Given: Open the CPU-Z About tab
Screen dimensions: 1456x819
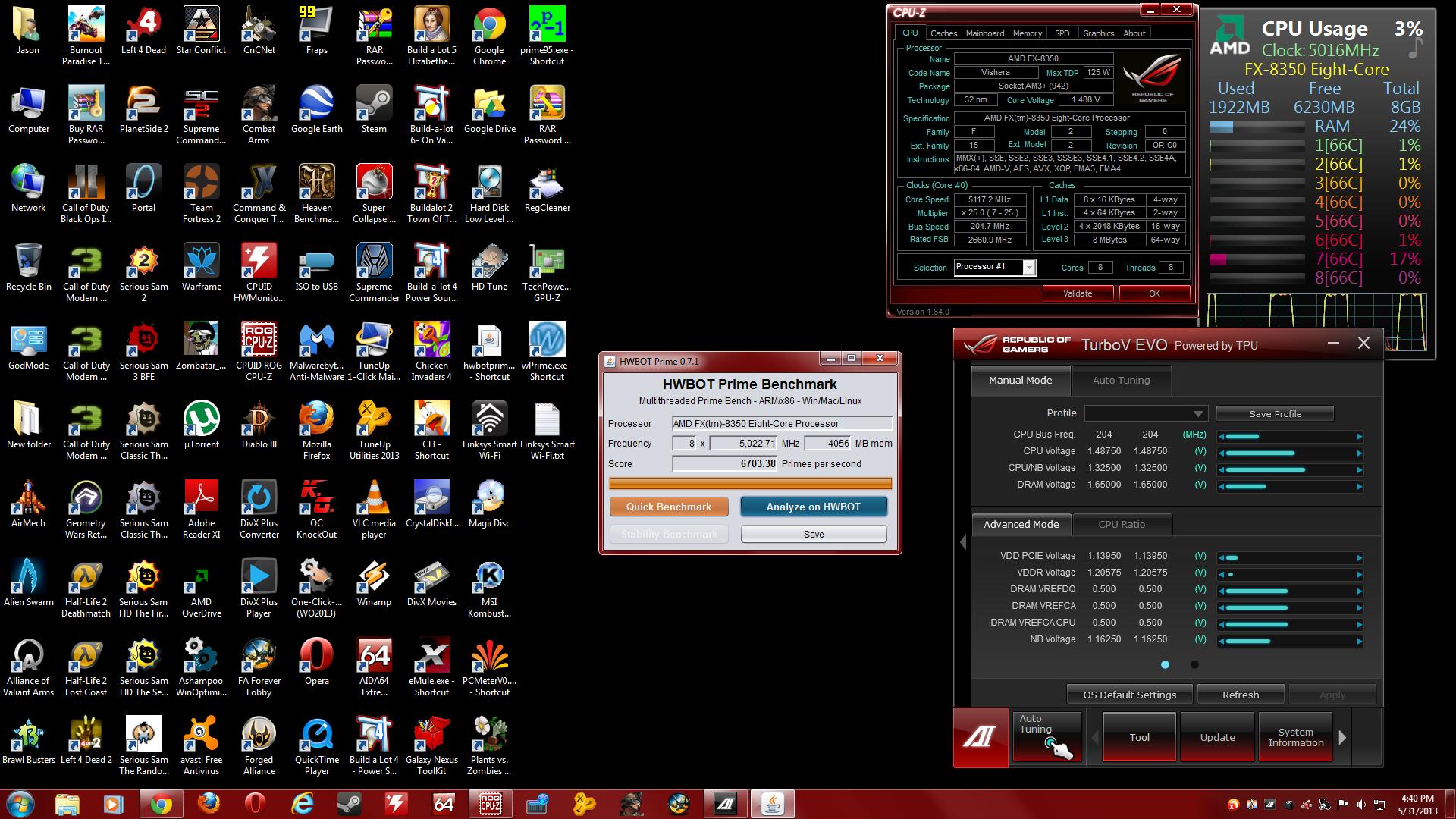Looking at the screenshot, I should [x=1134, y=33].
